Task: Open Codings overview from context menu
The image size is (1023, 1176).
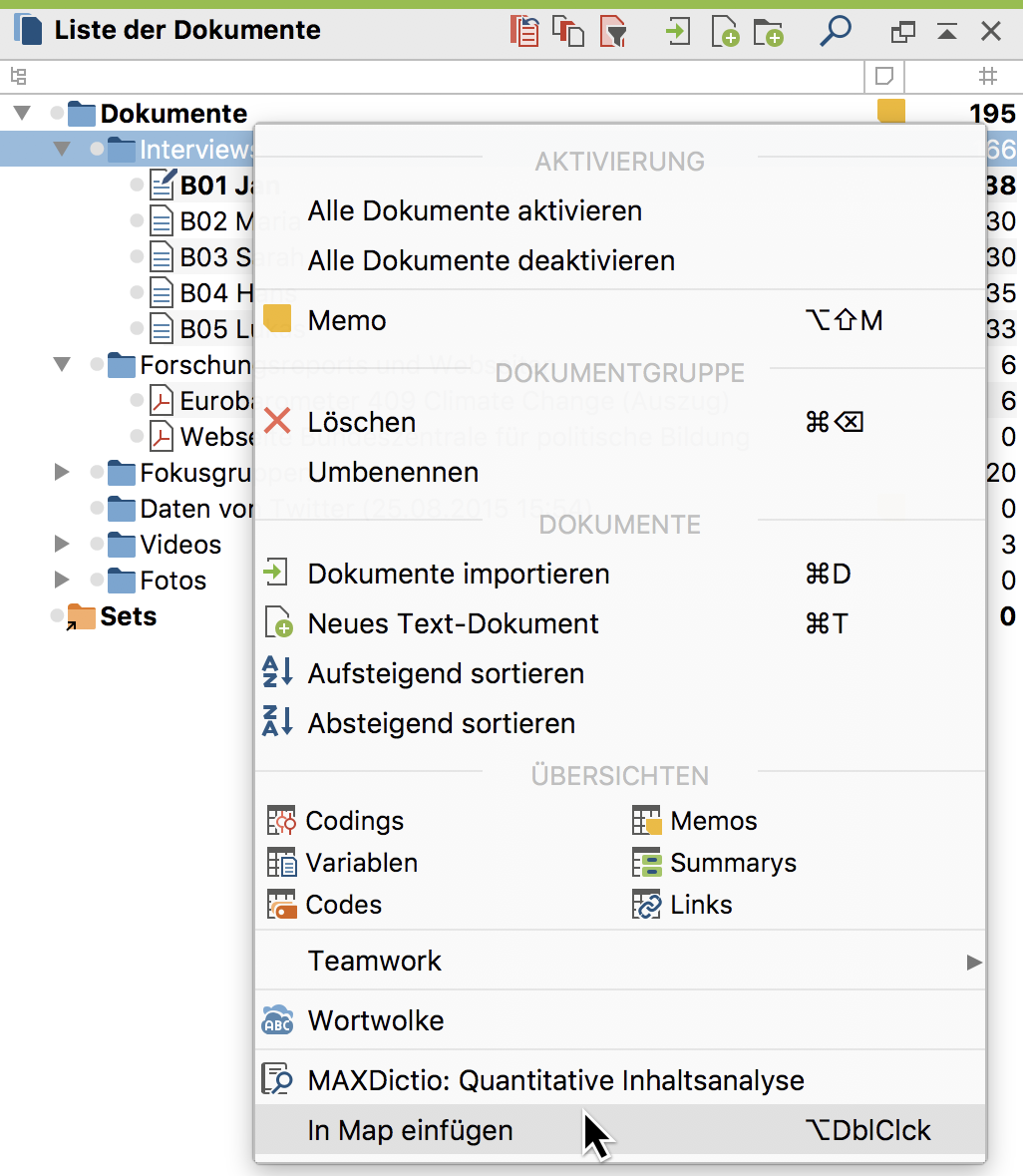Action: pos(354,821)
